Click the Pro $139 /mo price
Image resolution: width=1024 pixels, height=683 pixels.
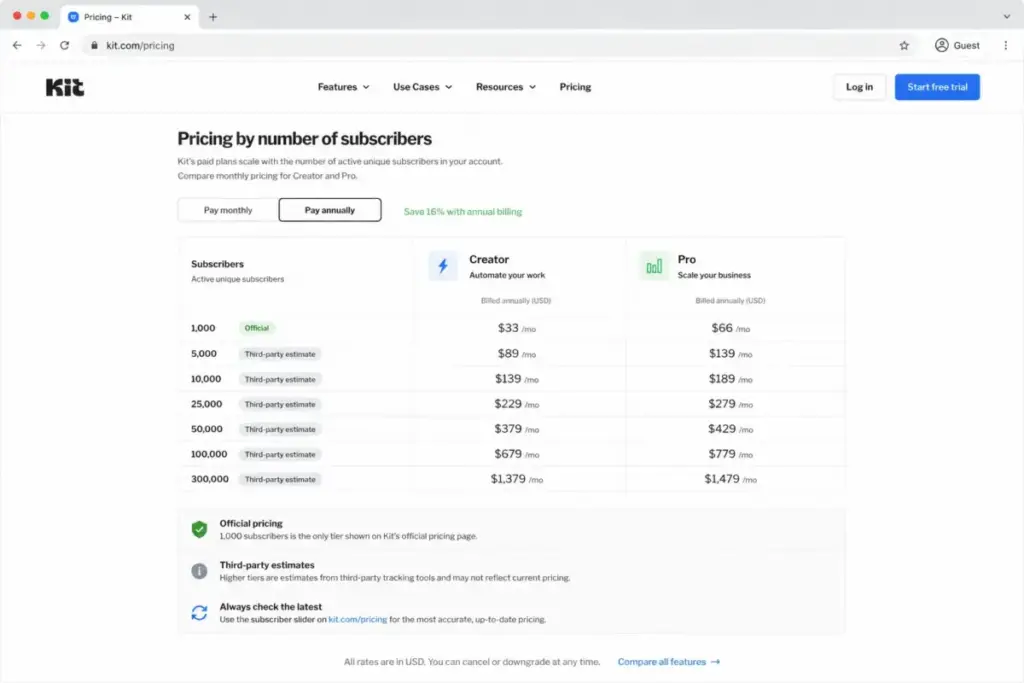click(x=730, y=353)
